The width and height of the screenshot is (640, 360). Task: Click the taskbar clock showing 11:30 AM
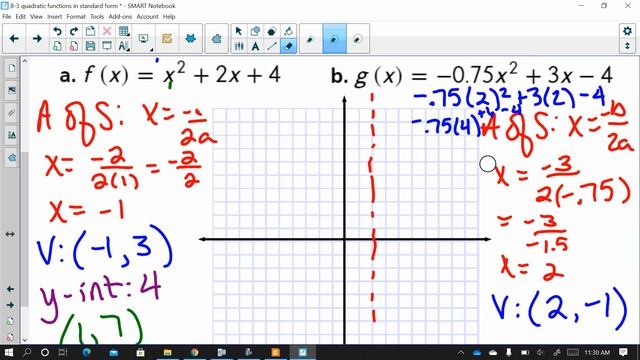597,352
